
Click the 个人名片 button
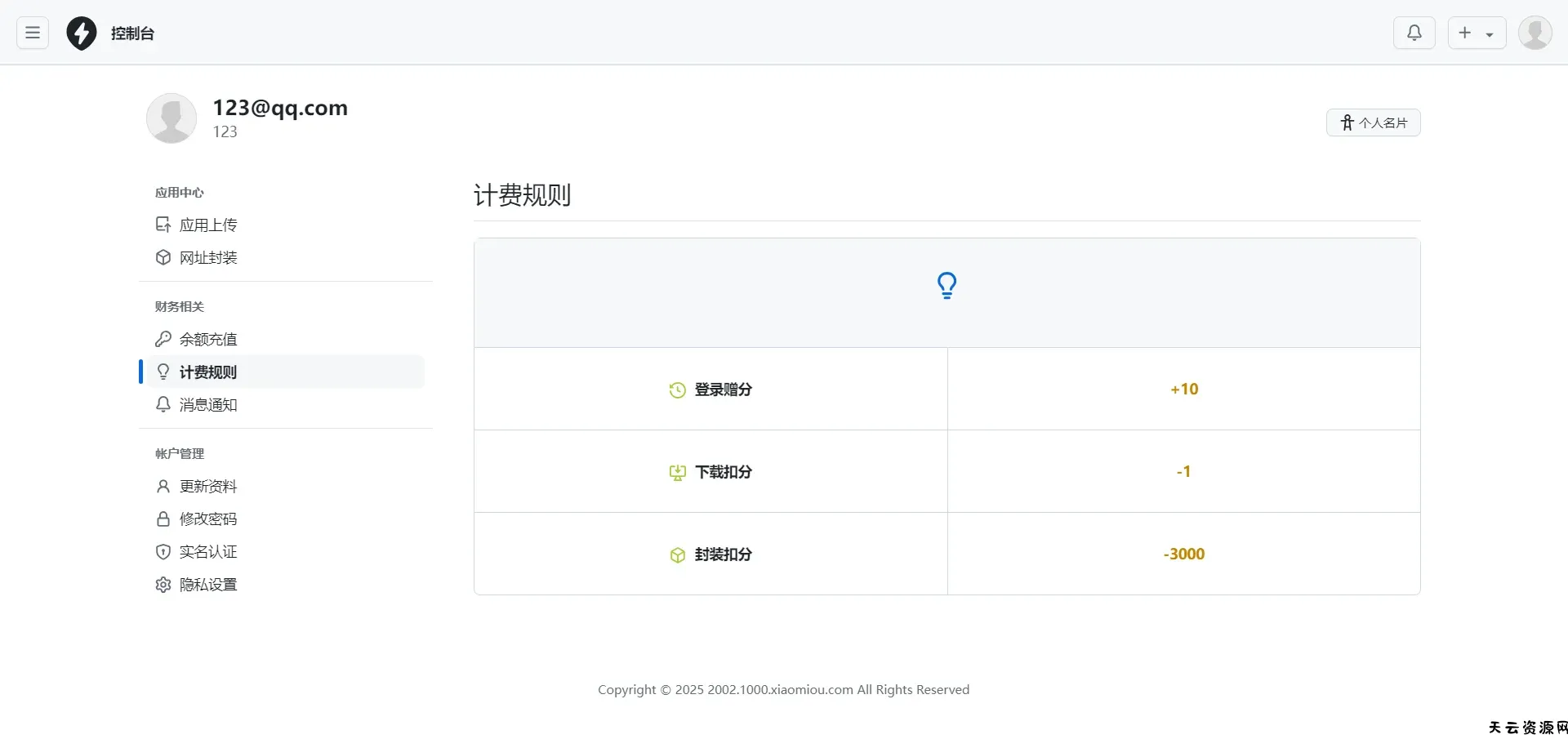[1373, 122]
